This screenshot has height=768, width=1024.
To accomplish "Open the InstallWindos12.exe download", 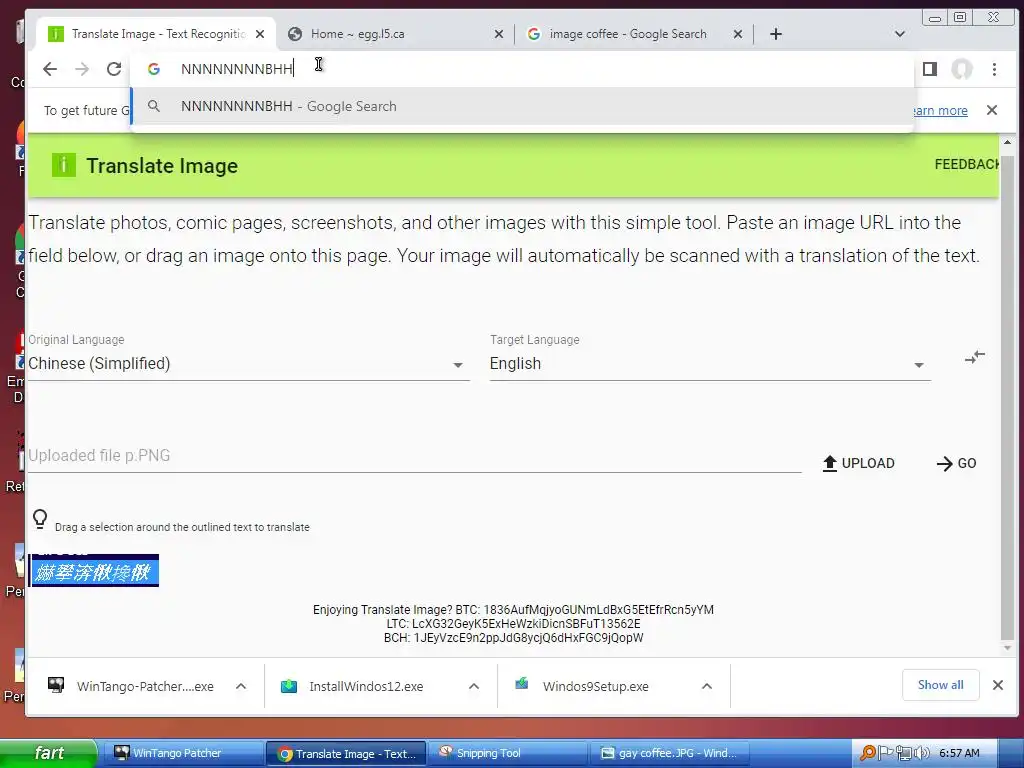I will click(x=353, y=686).
